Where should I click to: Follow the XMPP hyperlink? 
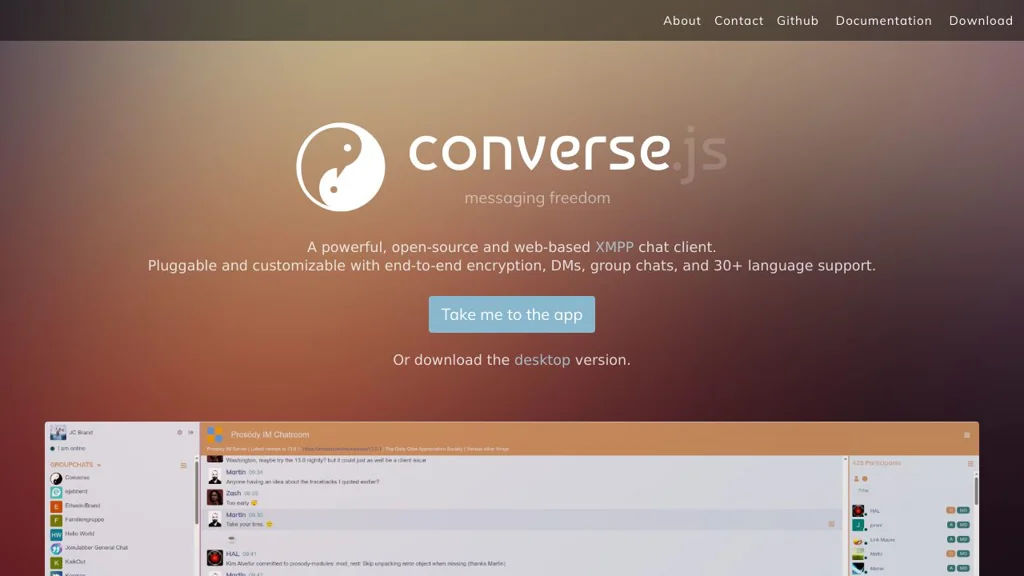614,247
